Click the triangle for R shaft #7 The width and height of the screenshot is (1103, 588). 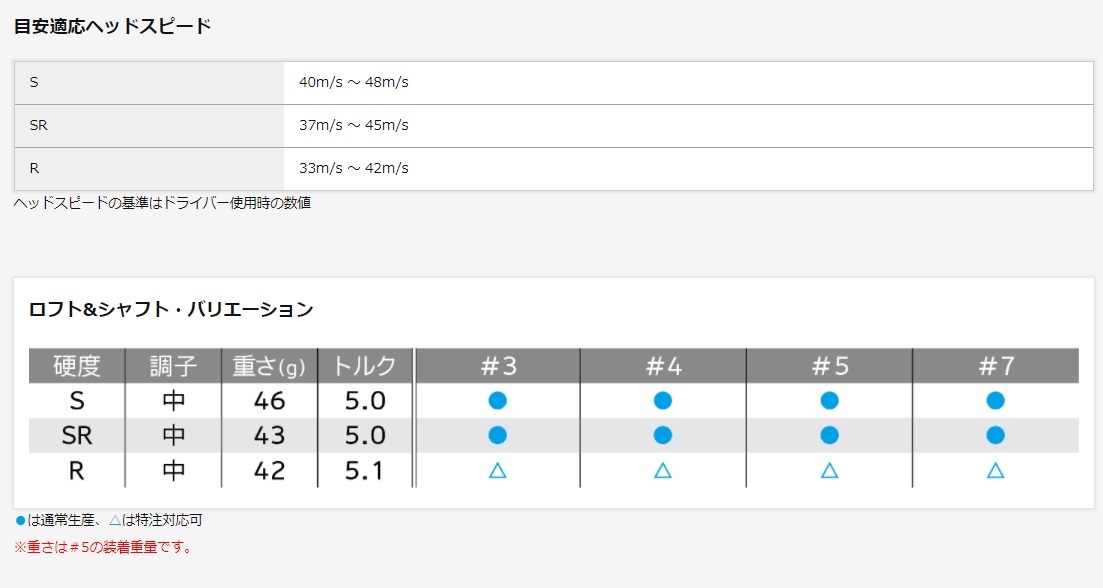click(x=995, y=470)
